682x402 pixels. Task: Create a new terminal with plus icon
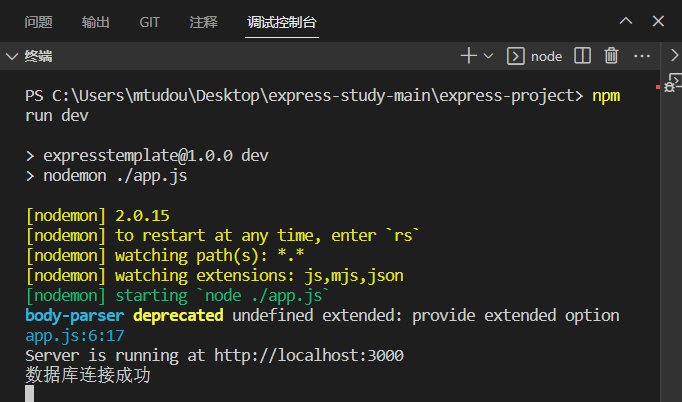click(469, 56)
